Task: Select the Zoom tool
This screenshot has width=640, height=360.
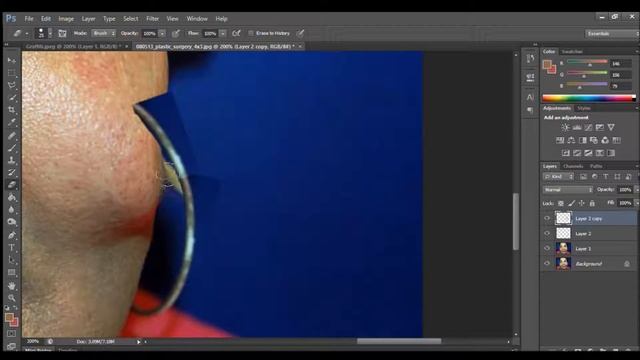Action: (x=12, y=298)
